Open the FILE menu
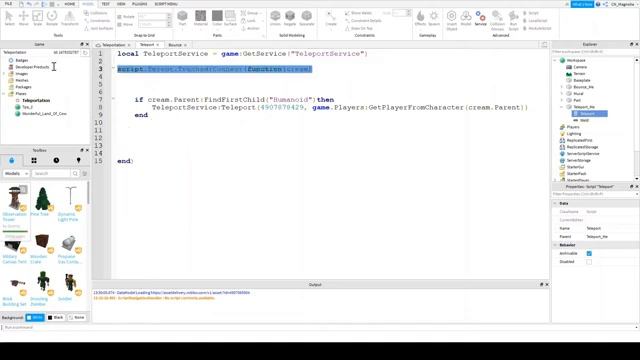640x360 pixels. [x=8, y=4]
